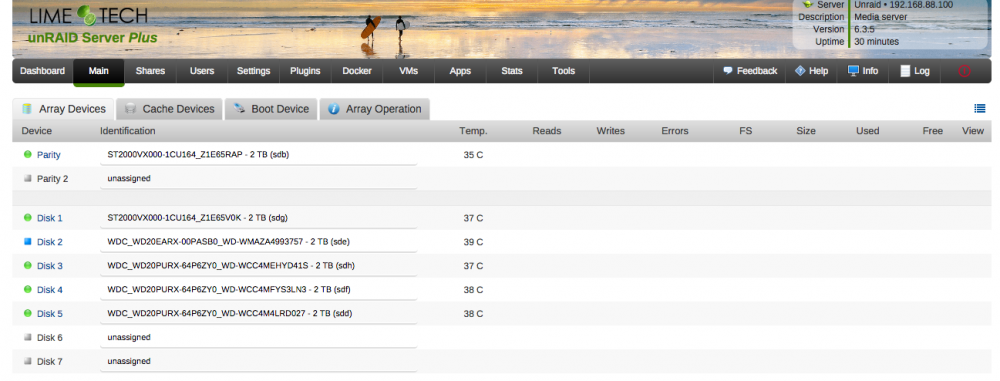Select the Array Devices tab
Viewport: 1000px width, 381px height.
coord(63,109)
